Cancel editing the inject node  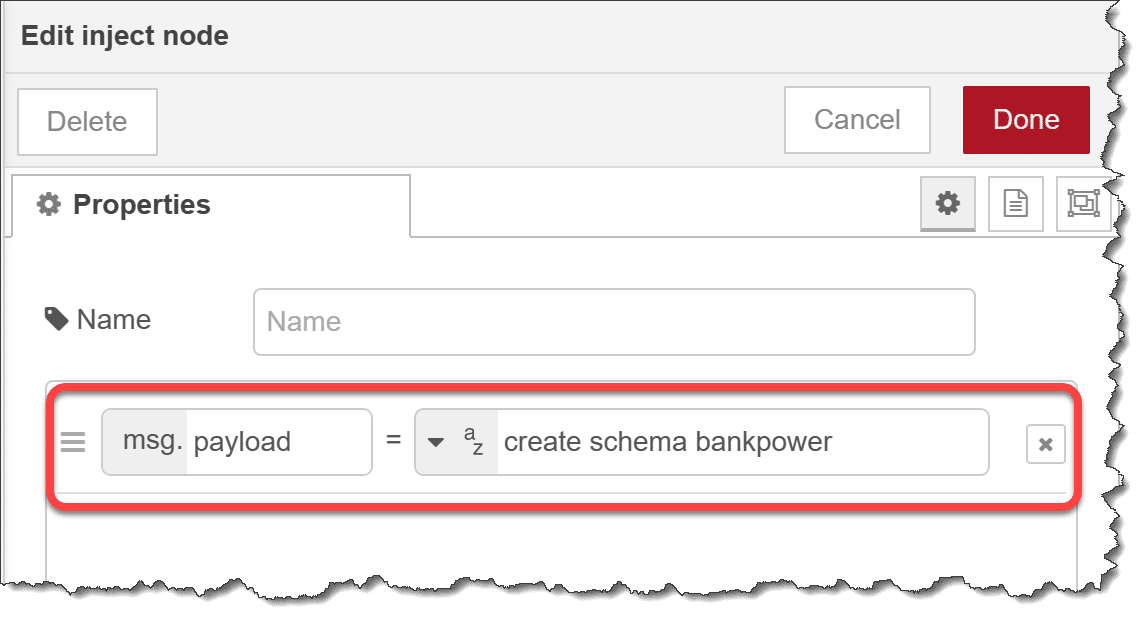coord(857,120)
